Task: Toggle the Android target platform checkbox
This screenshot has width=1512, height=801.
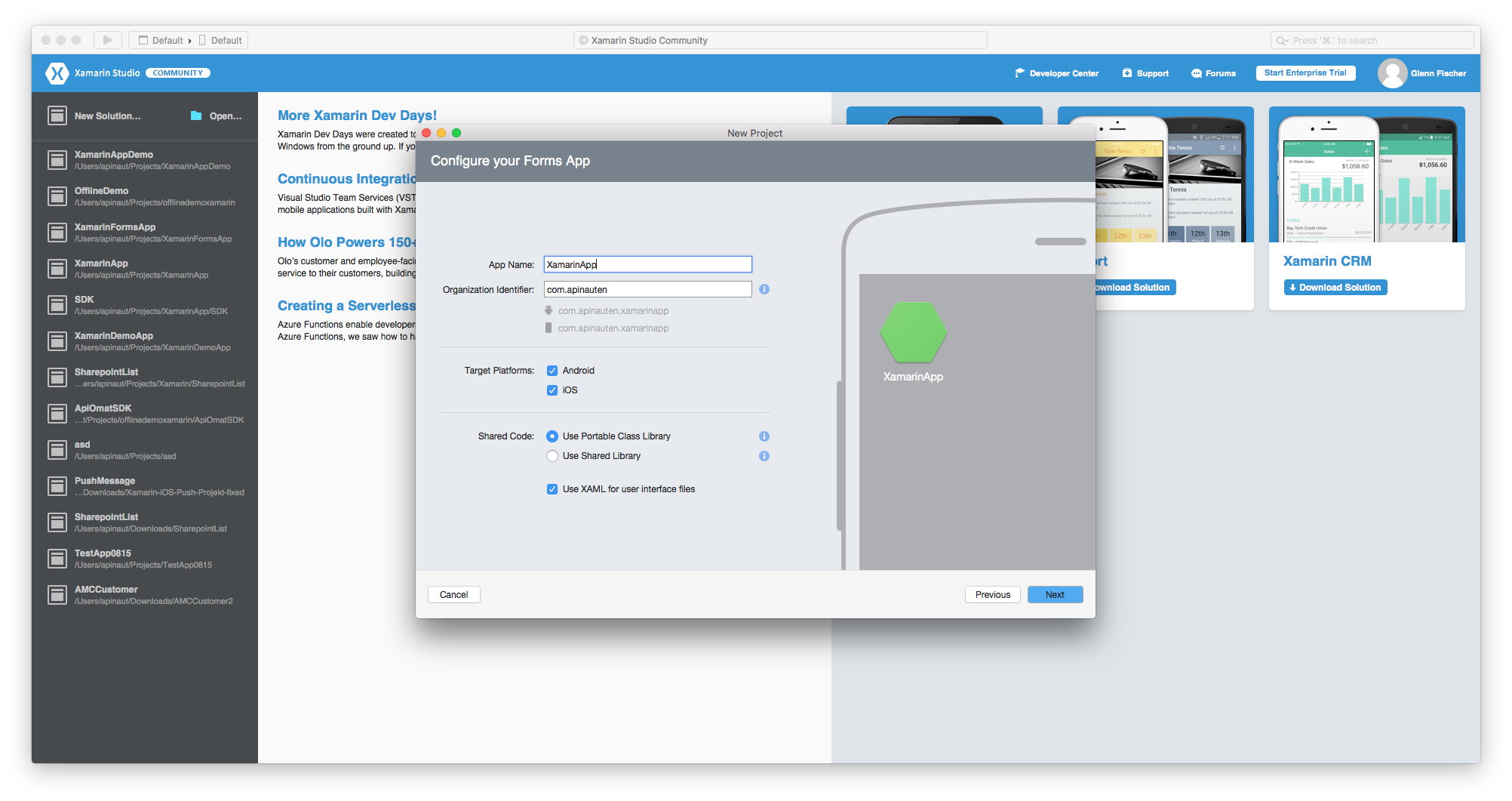Action: pyautogui.click(x=552, y=371)
